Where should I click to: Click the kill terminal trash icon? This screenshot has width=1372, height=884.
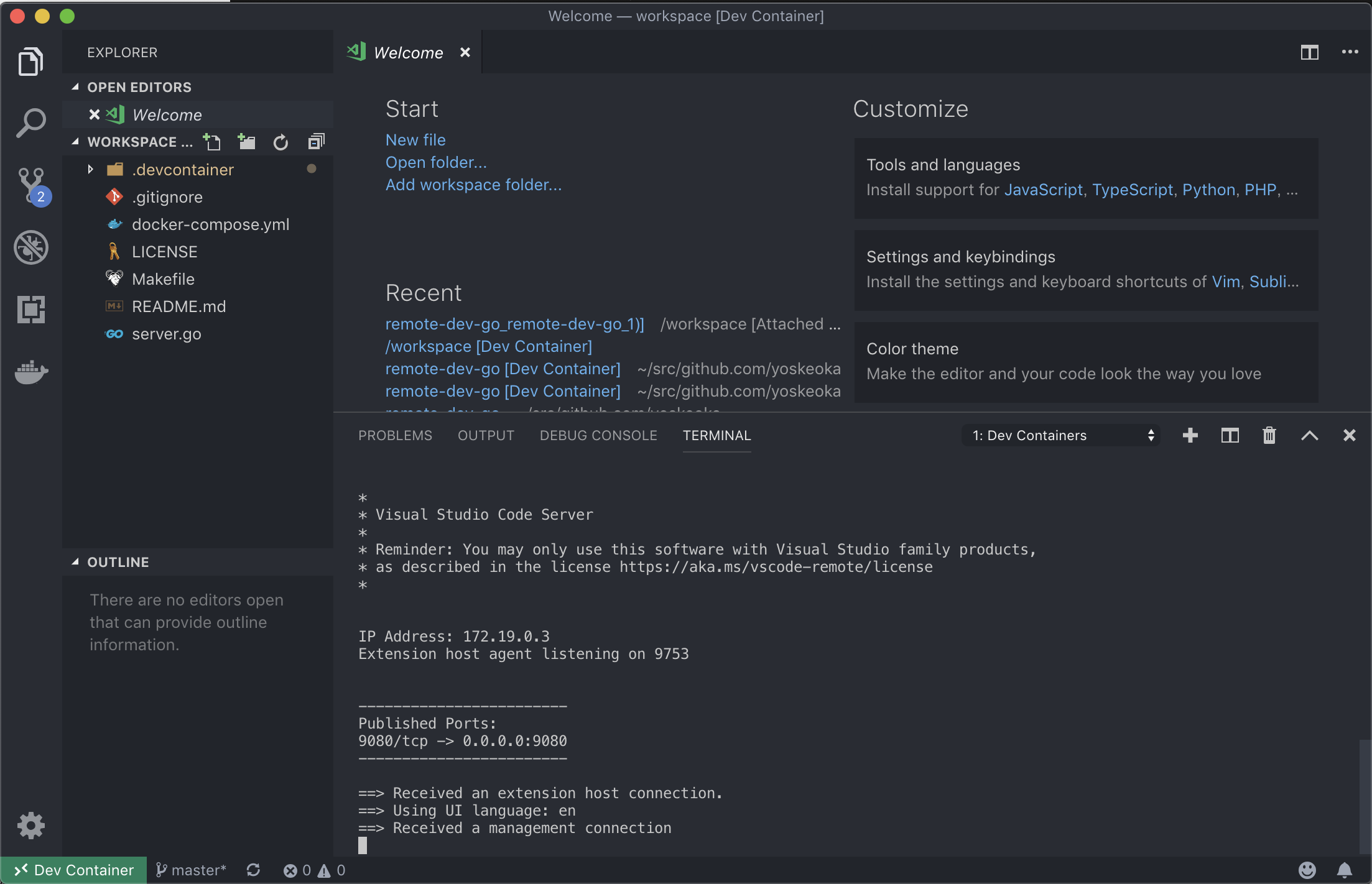[1267, 435]
